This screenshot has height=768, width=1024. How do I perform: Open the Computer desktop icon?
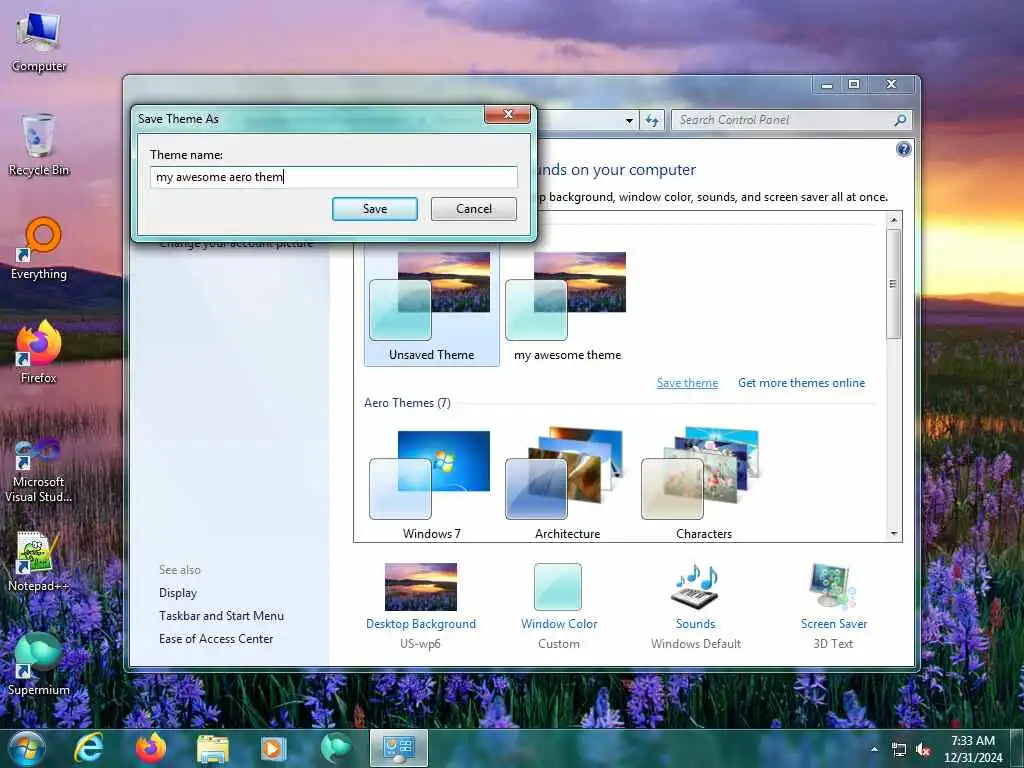click(x=39, y=42)
